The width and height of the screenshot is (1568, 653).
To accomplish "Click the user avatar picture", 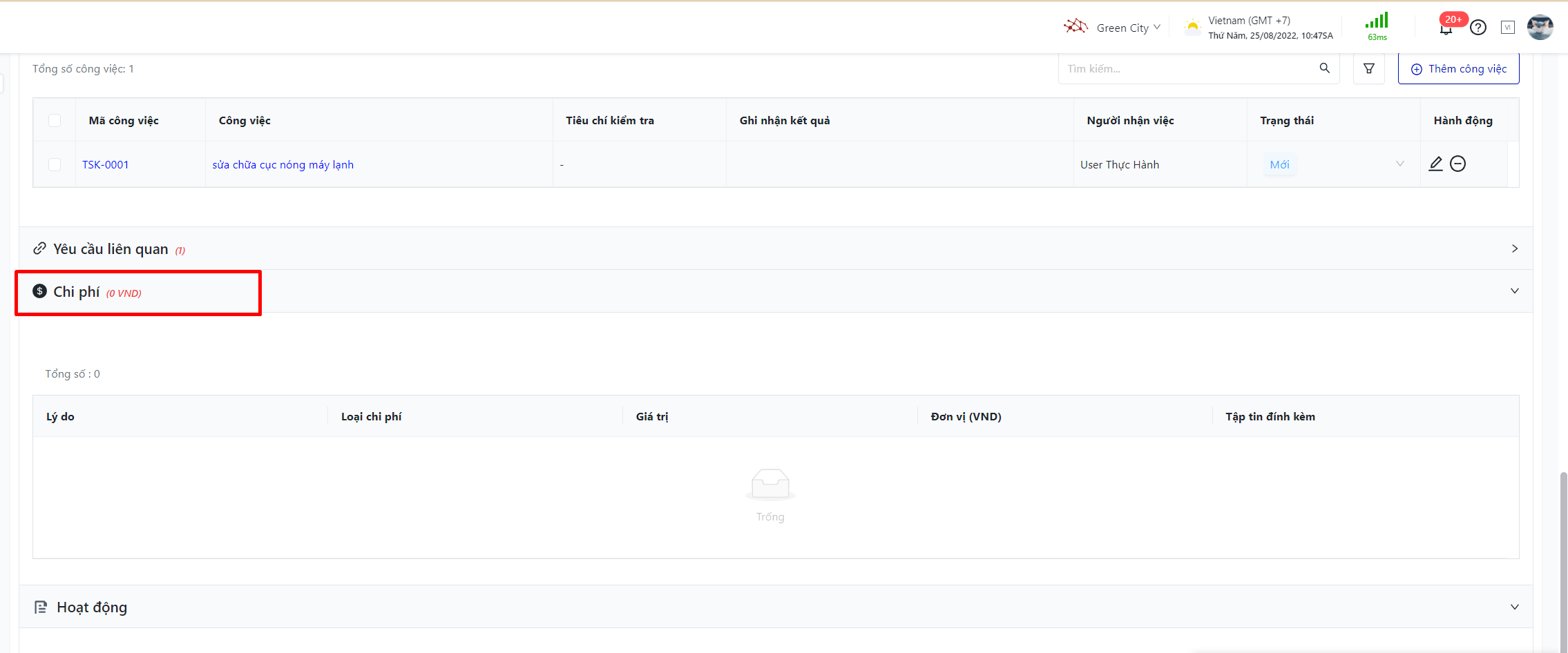I will pyautogui.click(x=1540, y=28).
